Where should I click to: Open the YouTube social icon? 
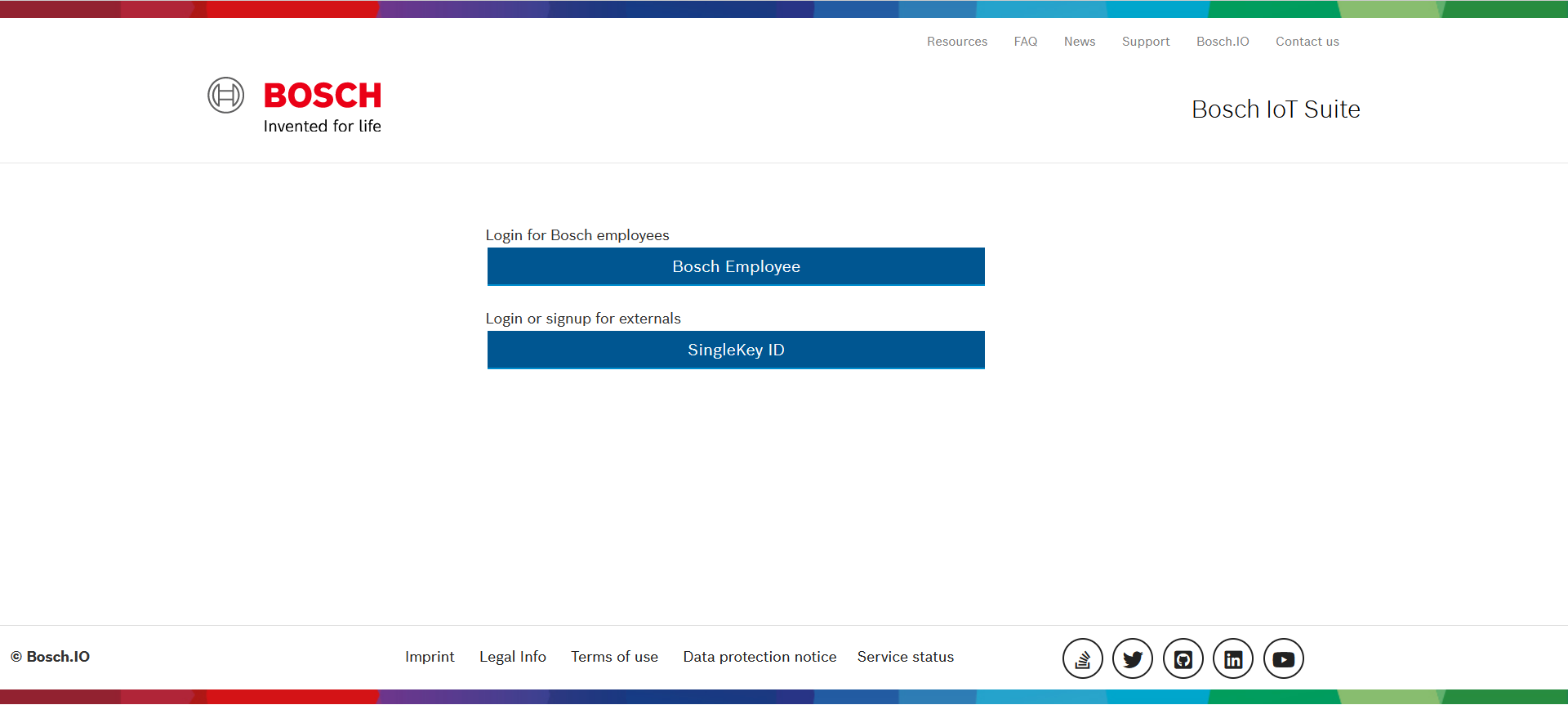1284,658
